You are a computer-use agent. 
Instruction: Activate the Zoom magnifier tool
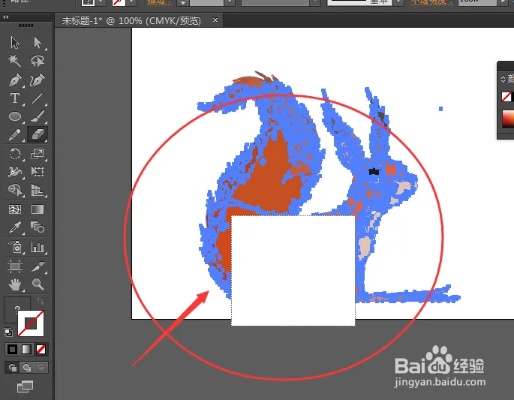coord(37,284)
